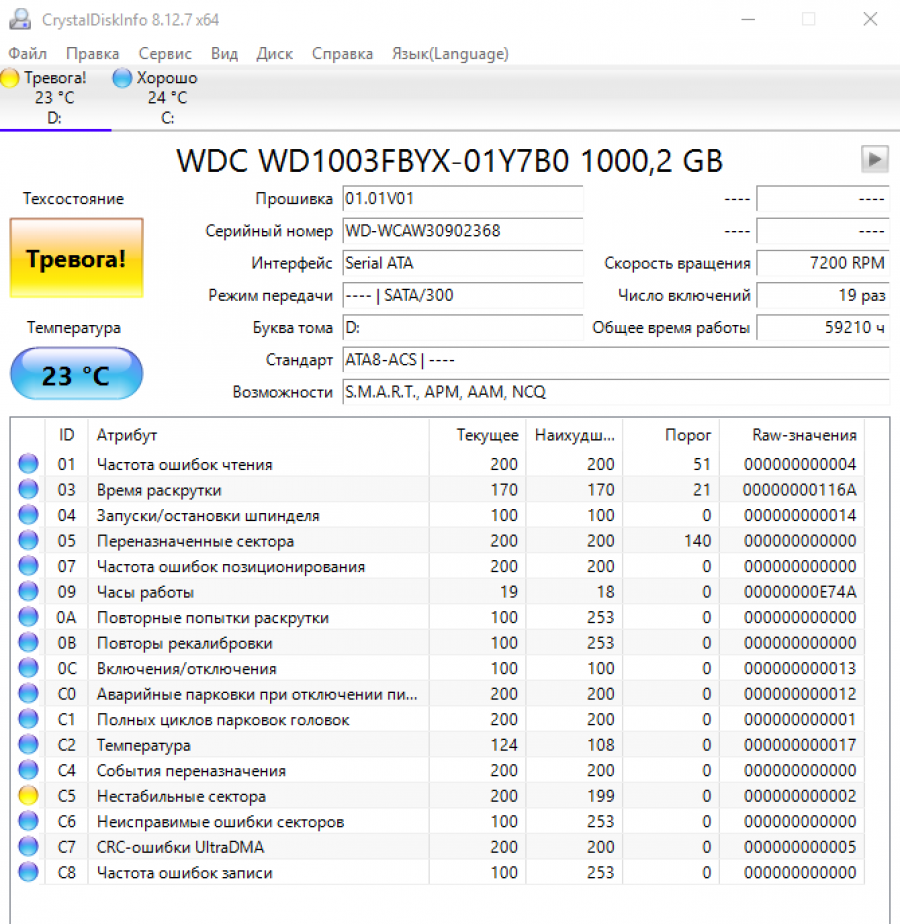900x924 pixels.
Task: Click the blue 23 °C temperature button
Action: 76,375
